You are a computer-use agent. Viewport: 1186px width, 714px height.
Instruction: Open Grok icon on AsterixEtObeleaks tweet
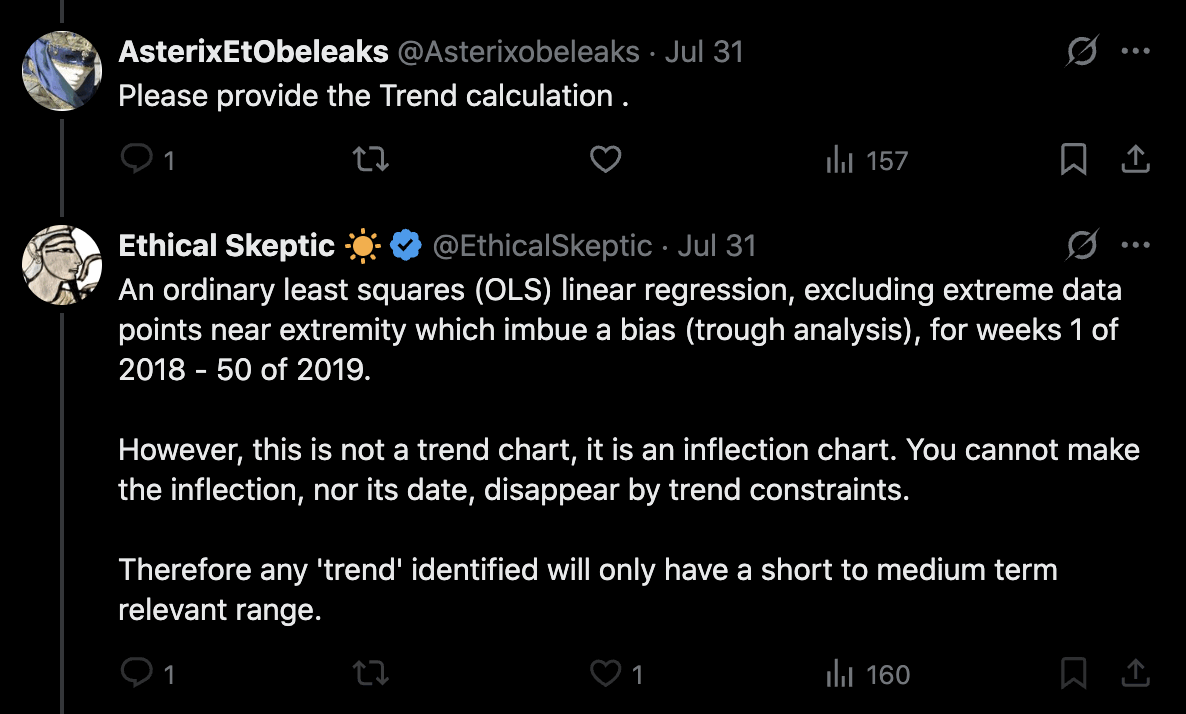(1081, 51)
